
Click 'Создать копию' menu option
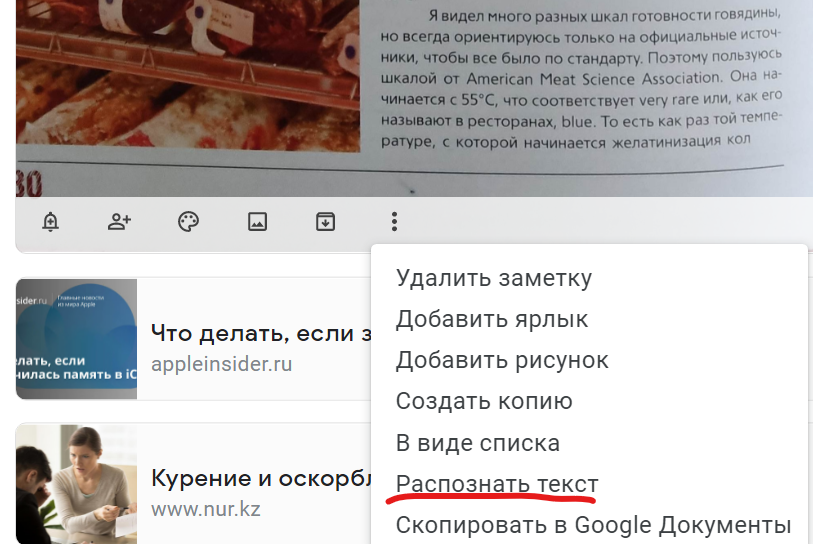484,401
